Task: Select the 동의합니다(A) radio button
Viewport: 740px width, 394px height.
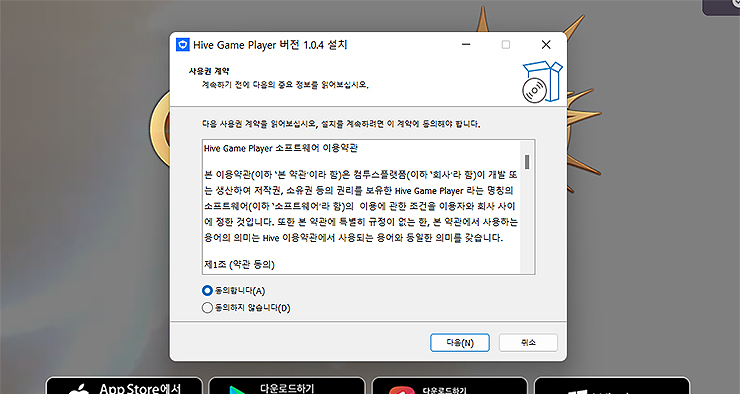Action: tap(207, 291)
